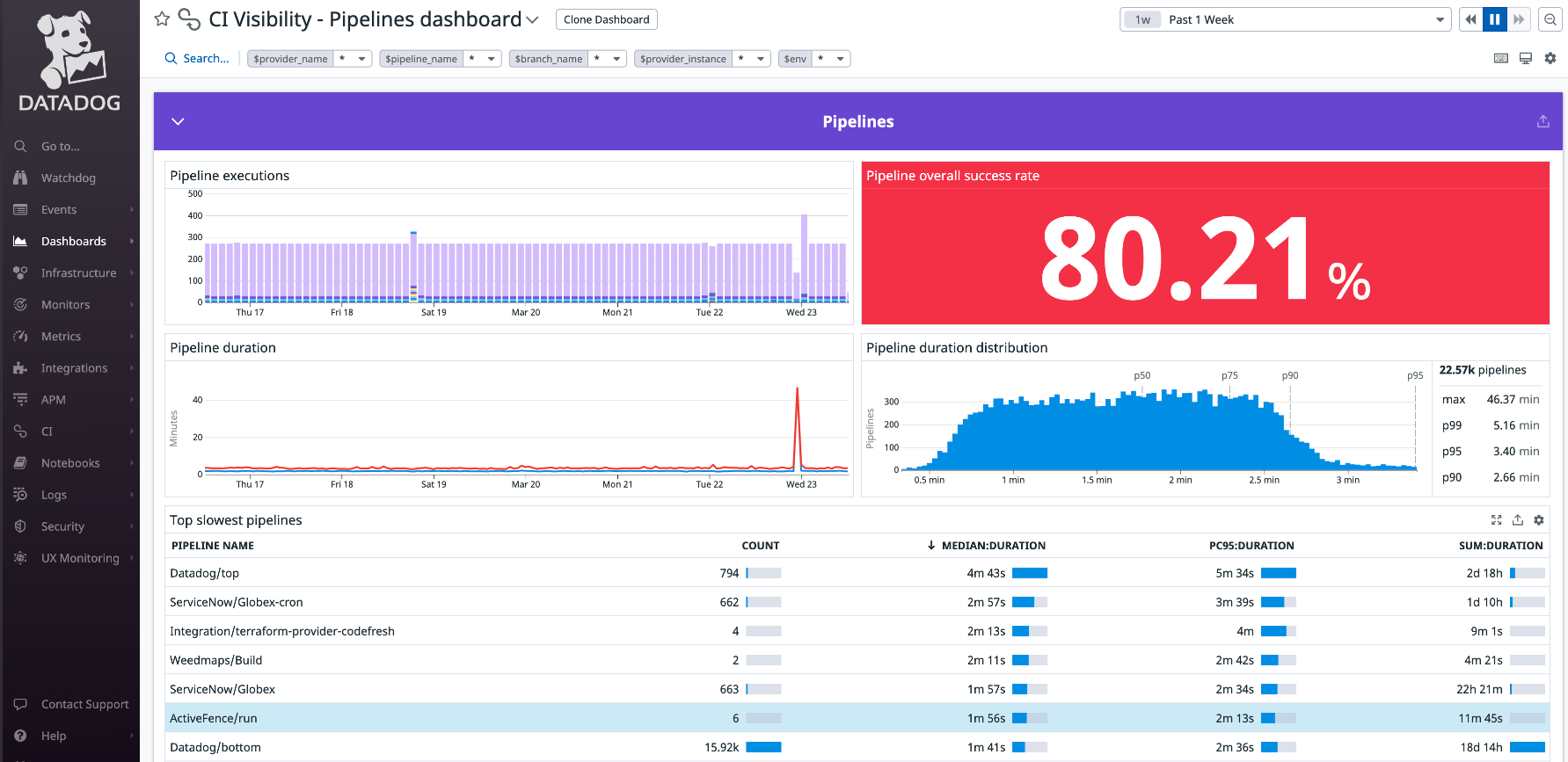Image resolution: width=1568 pixels, height=762 pixels.
Task: Open Top slowest pipelines widget settings gear
Action: [x=1539, y=520]
